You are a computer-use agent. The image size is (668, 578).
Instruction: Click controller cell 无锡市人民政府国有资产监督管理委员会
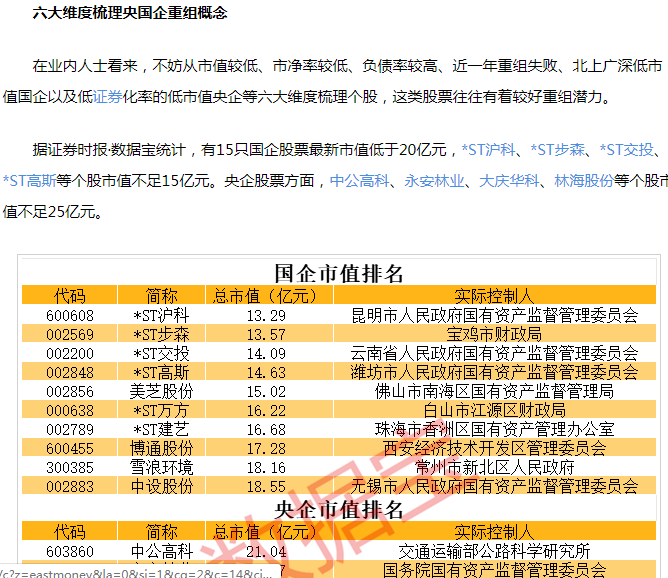(x=494, y=486)
